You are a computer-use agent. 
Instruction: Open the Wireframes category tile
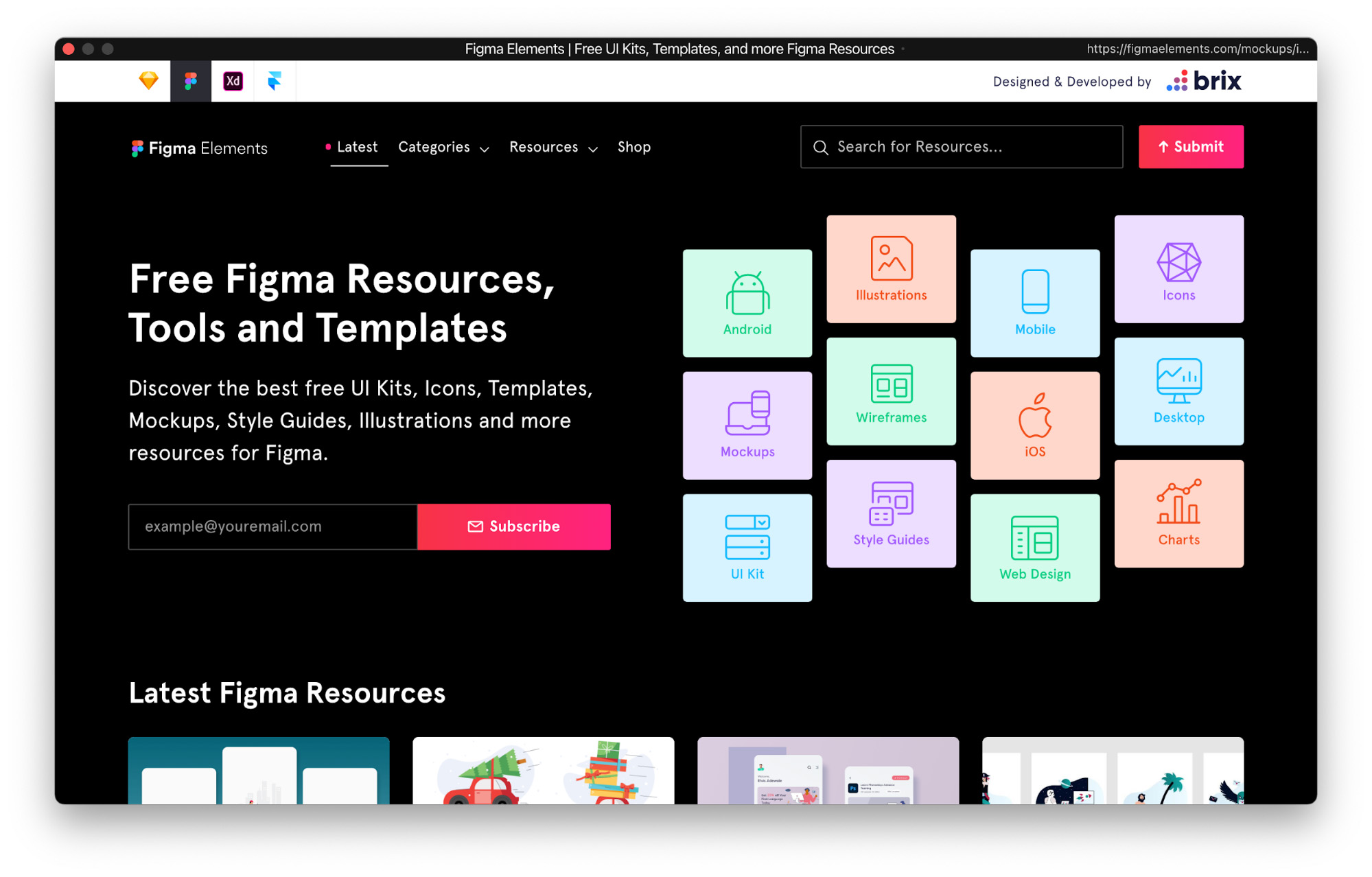click(891, 391)
